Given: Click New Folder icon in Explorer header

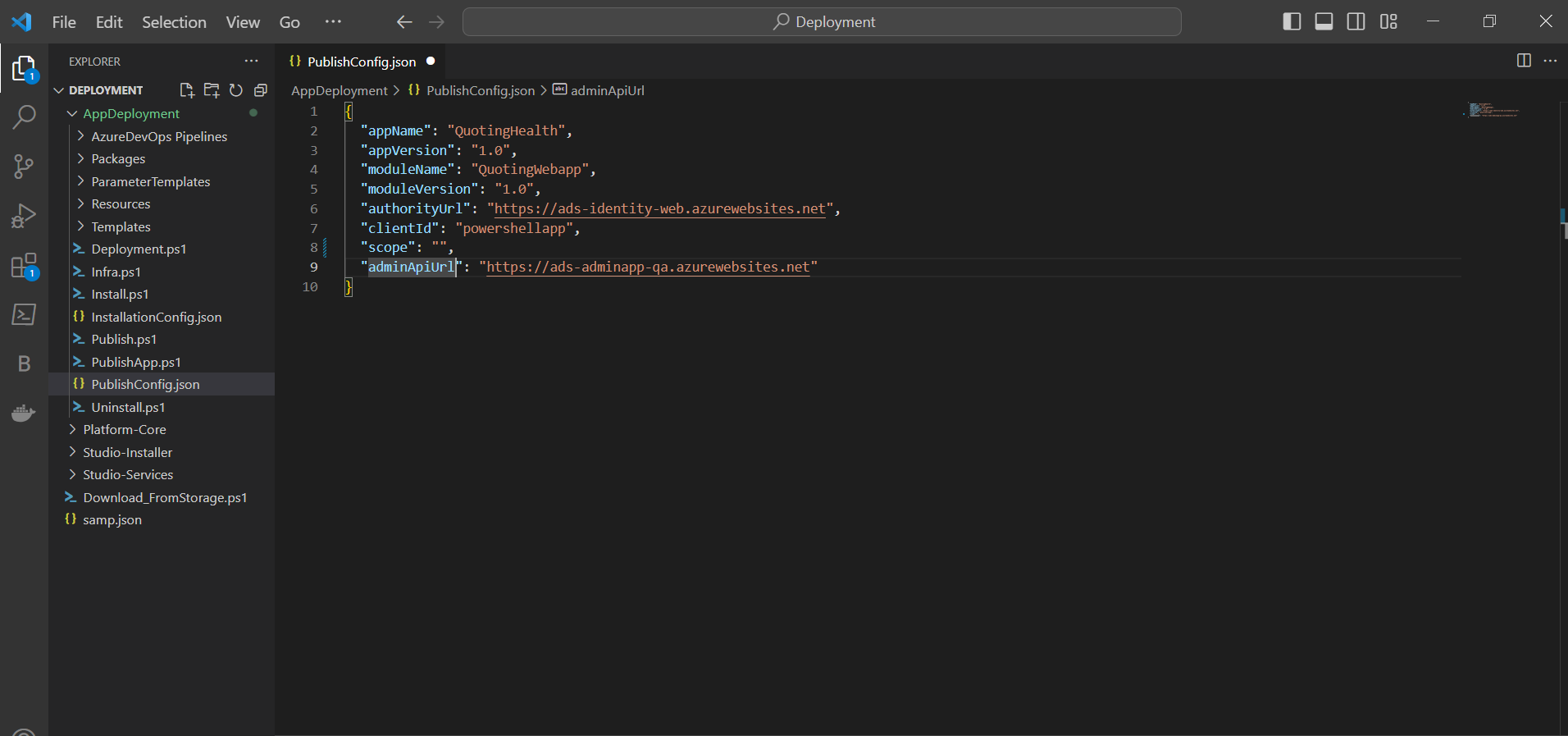Looking at the screenshot, I should click(212, 90).
